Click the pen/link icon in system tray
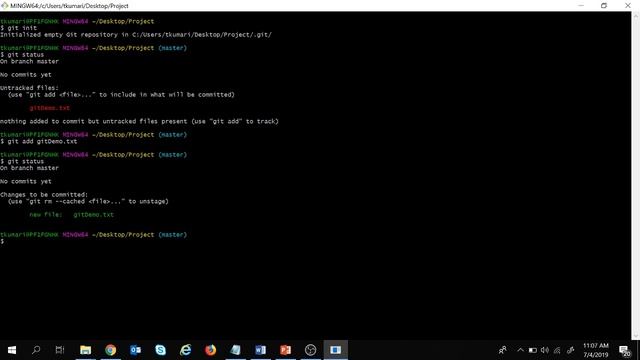 [571, 350]
